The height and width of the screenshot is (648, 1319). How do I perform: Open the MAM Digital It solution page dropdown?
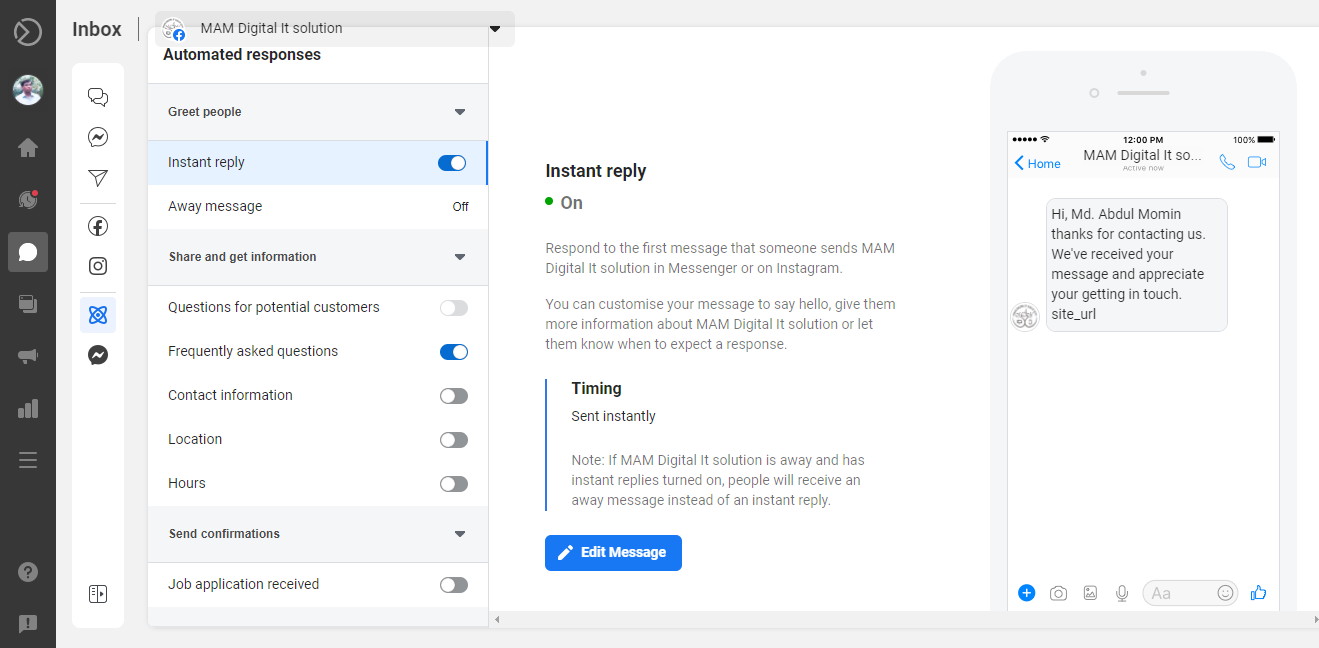pyautogui.click(x=495, y=29)
